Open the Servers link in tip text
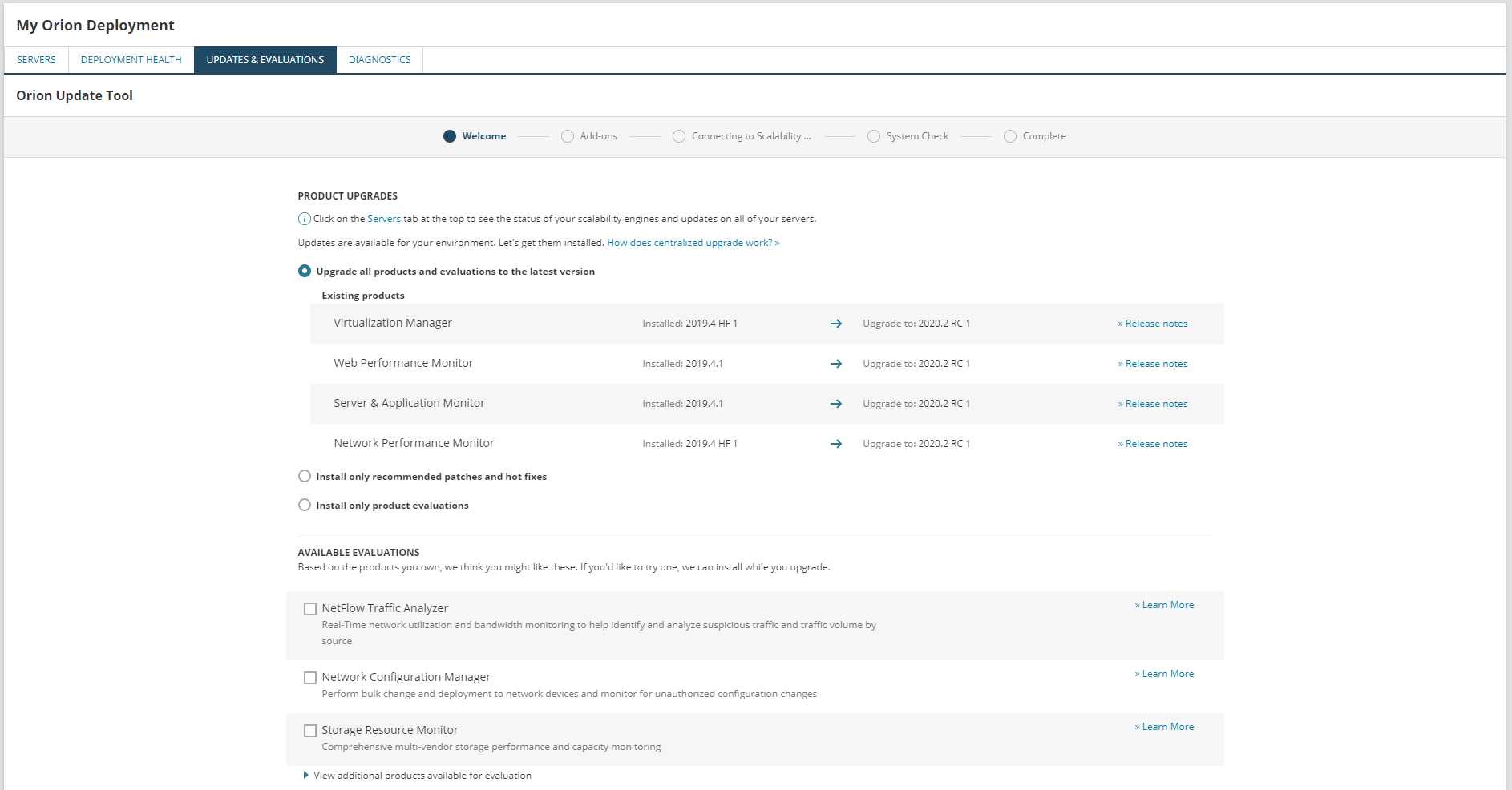This screenshot has height=790, width=1512. pos(384,219)
